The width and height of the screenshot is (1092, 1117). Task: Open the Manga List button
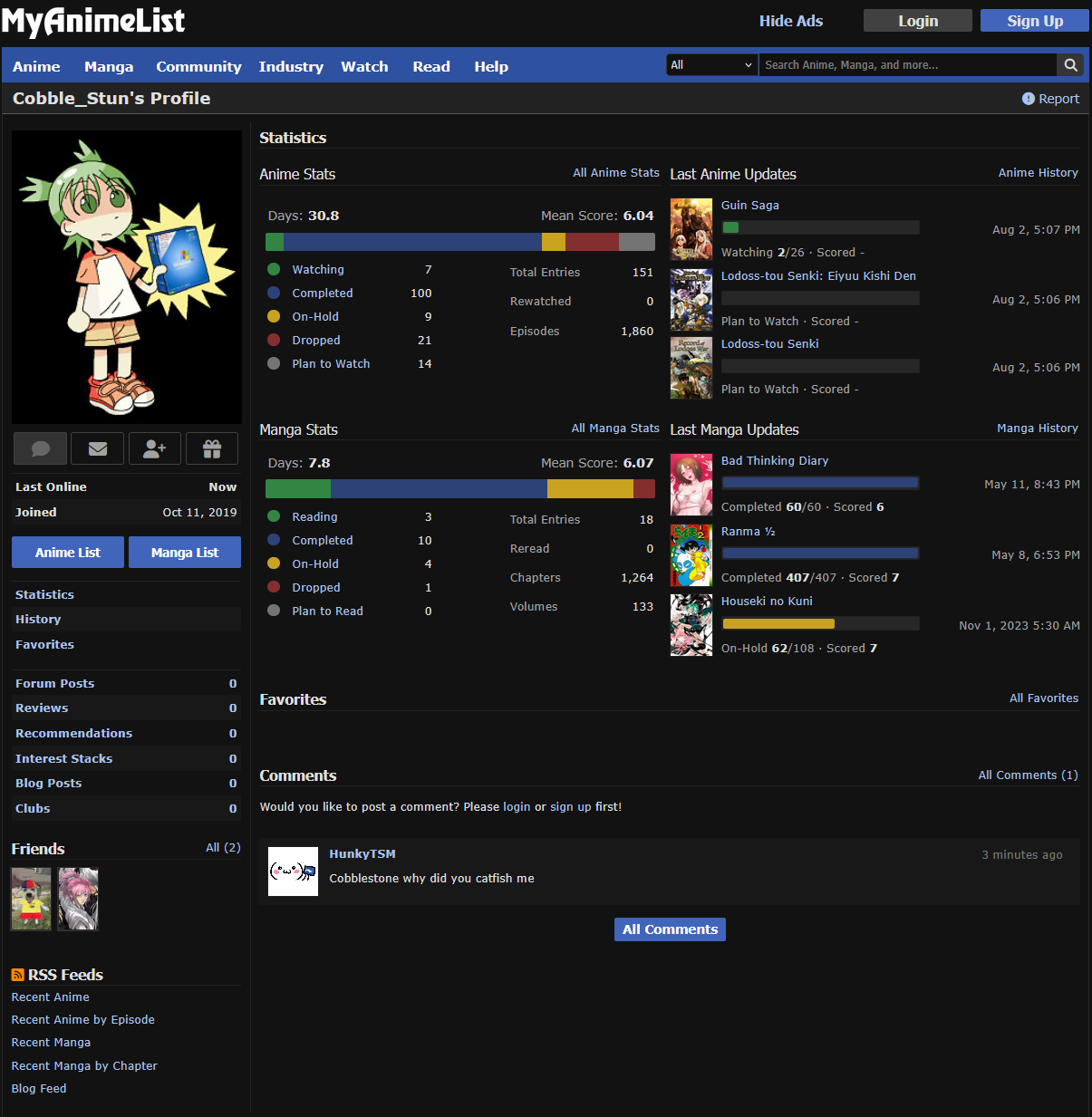[x=185, y=553]
